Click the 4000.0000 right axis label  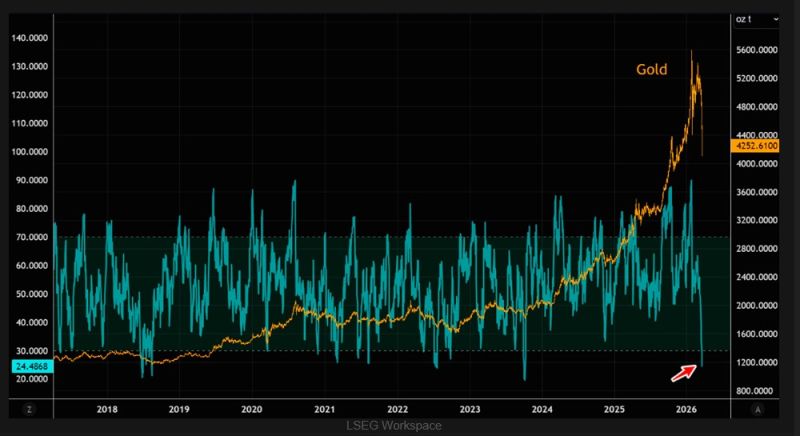757,164
